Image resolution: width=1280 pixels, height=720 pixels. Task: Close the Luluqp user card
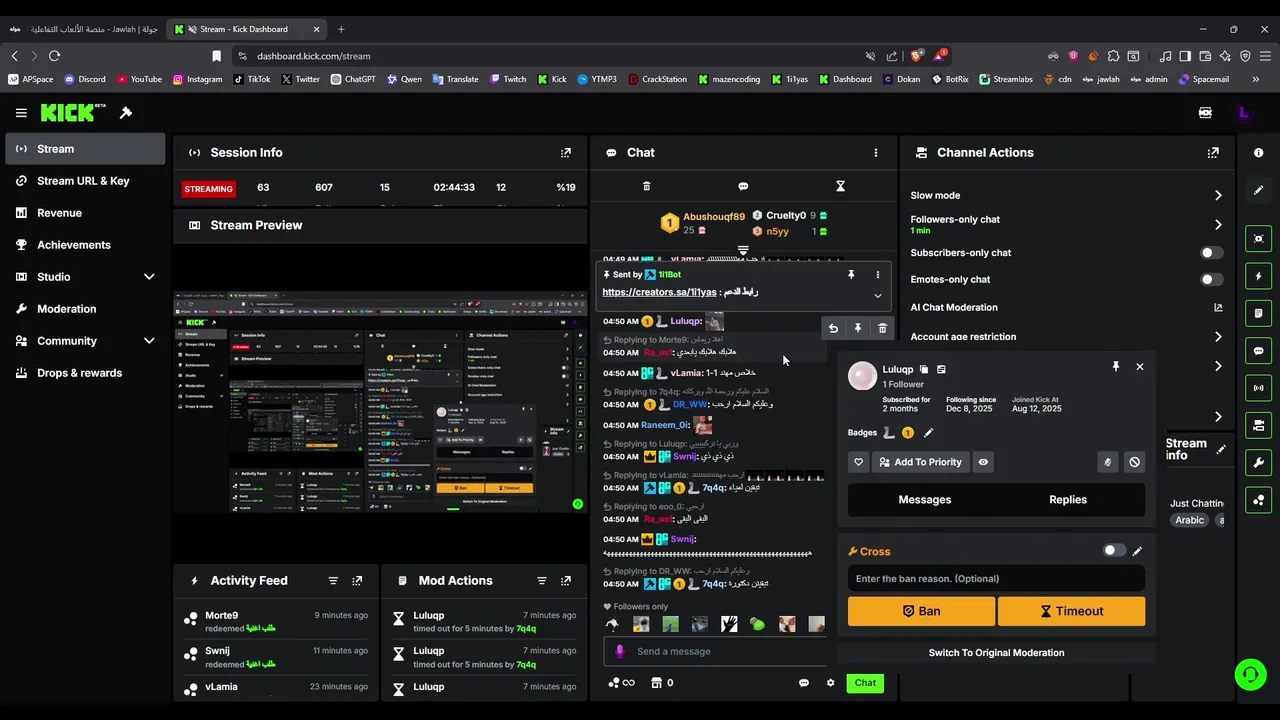point(1139,367)
